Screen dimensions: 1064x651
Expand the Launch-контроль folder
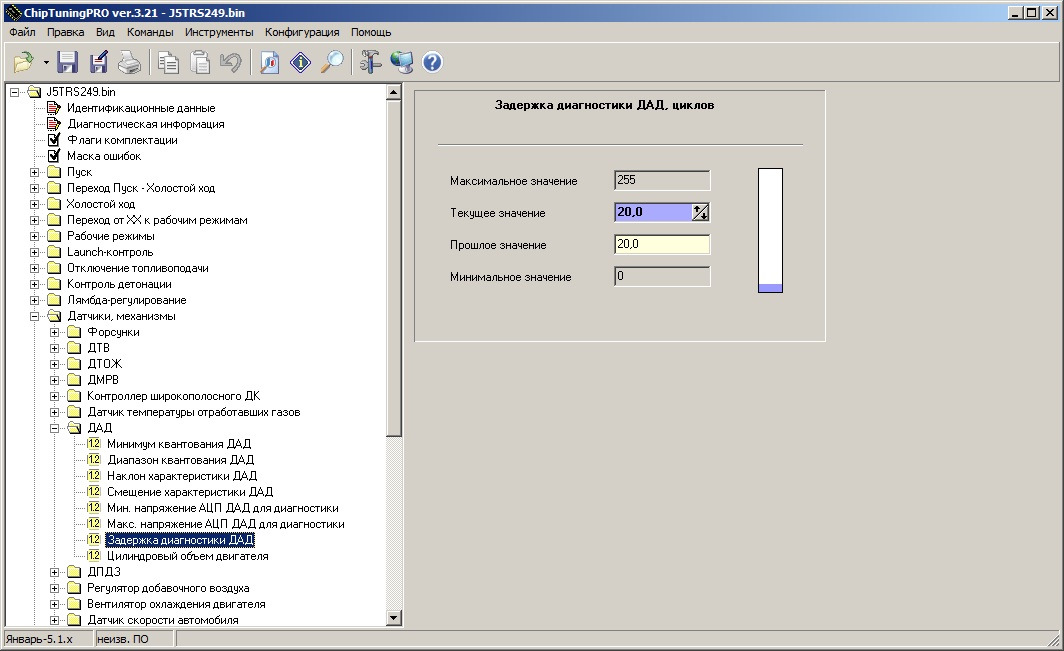tap(35, 252)
